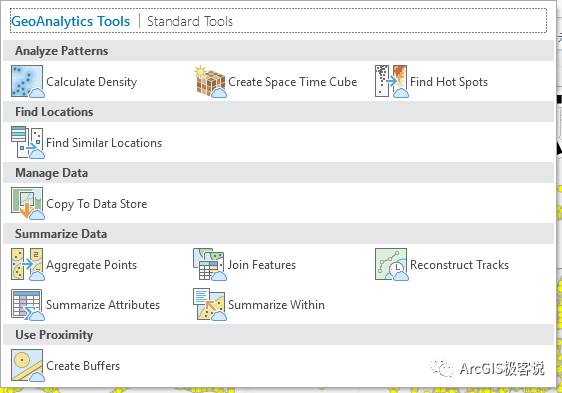Viewport: 562px width, 393px height.
Task: Click the Calculate Density tool icon
Action: pyautogui.click(x=28, y=81)
